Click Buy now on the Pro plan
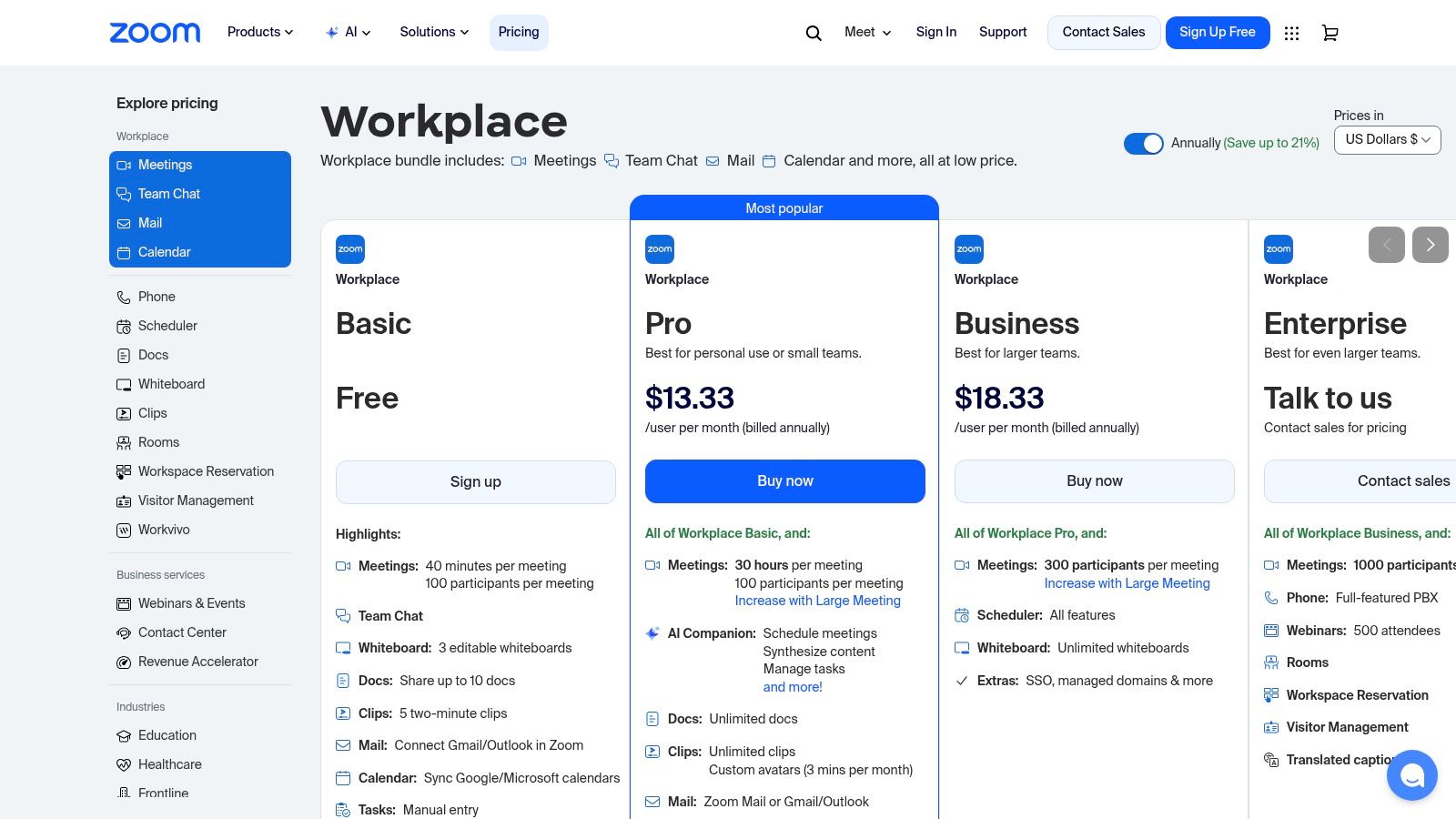The image size is (1456, 819). click(x=784, y=480)
